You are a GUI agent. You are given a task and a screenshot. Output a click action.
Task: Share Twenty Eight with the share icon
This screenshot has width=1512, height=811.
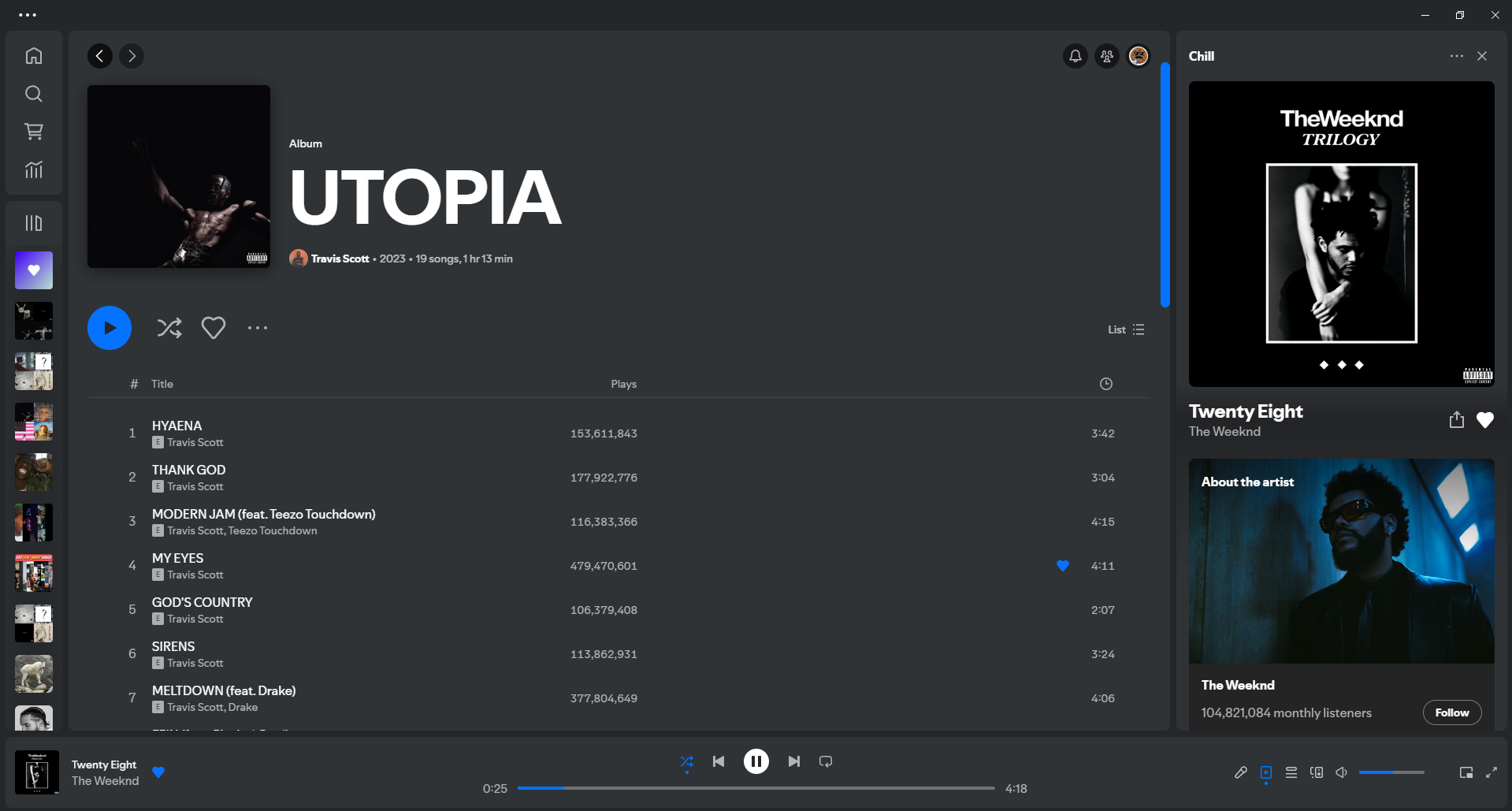pos(1457,420)
